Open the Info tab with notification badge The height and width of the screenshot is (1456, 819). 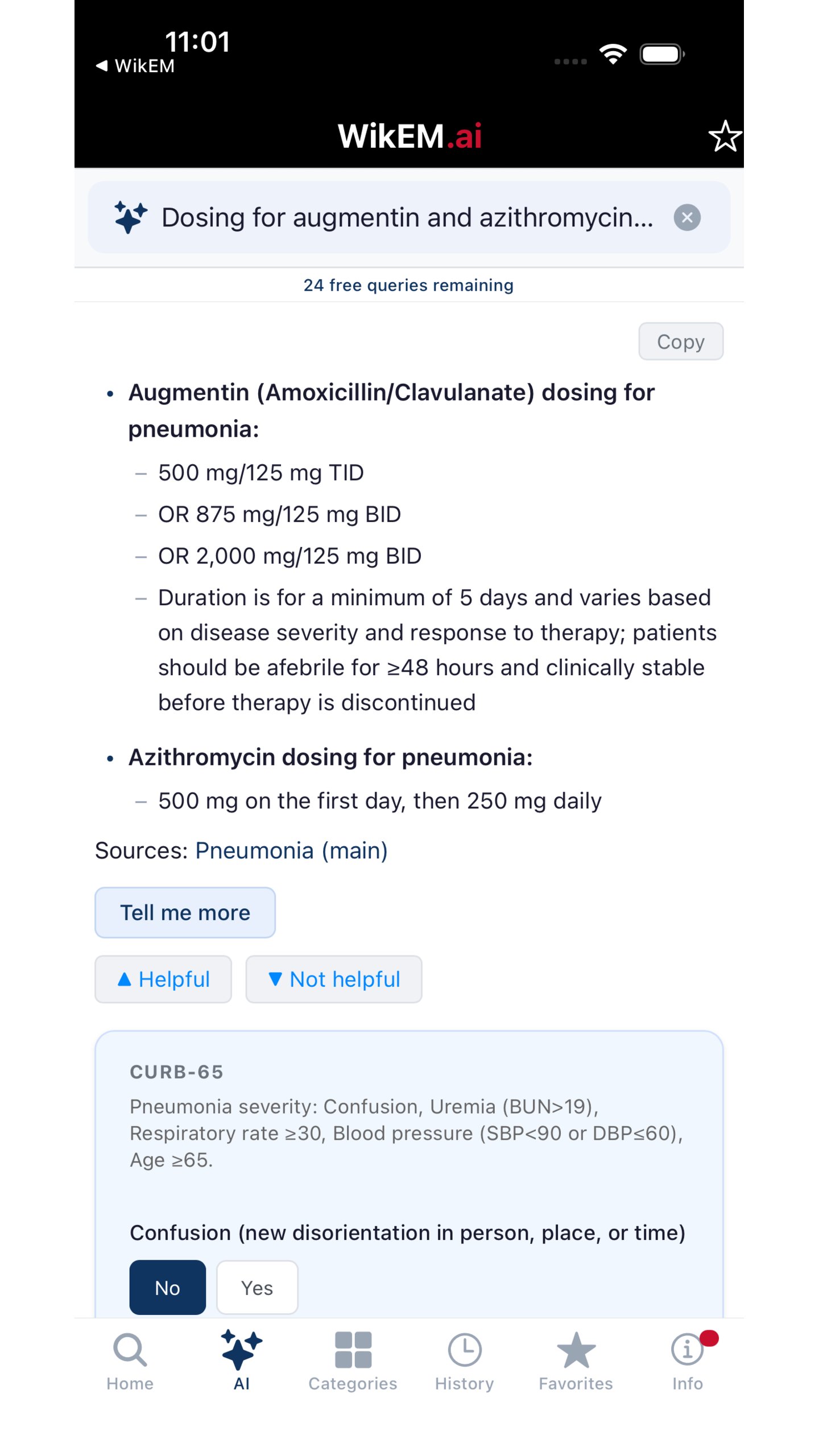[x=687, y=1360]
